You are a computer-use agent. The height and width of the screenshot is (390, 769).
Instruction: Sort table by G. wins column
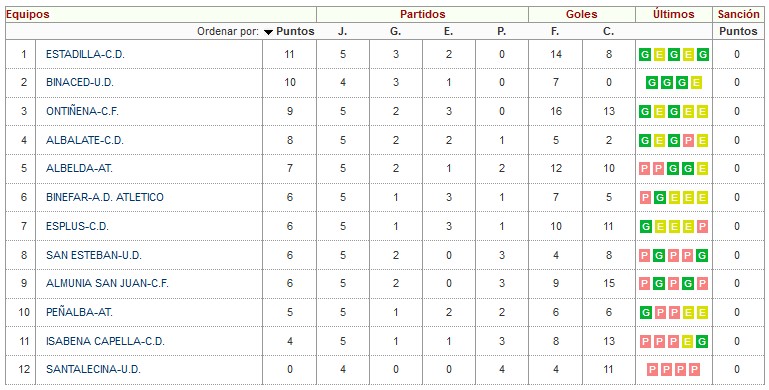pyautogui.click(x=395, y=31)
